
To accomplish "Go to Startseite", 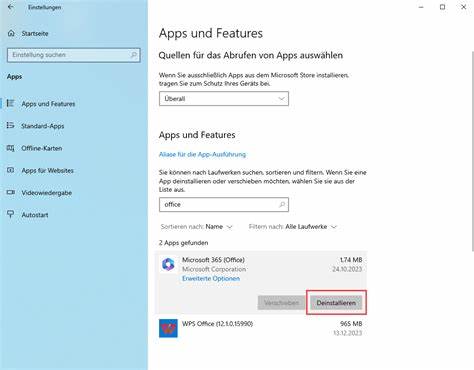I will point(35,33).
